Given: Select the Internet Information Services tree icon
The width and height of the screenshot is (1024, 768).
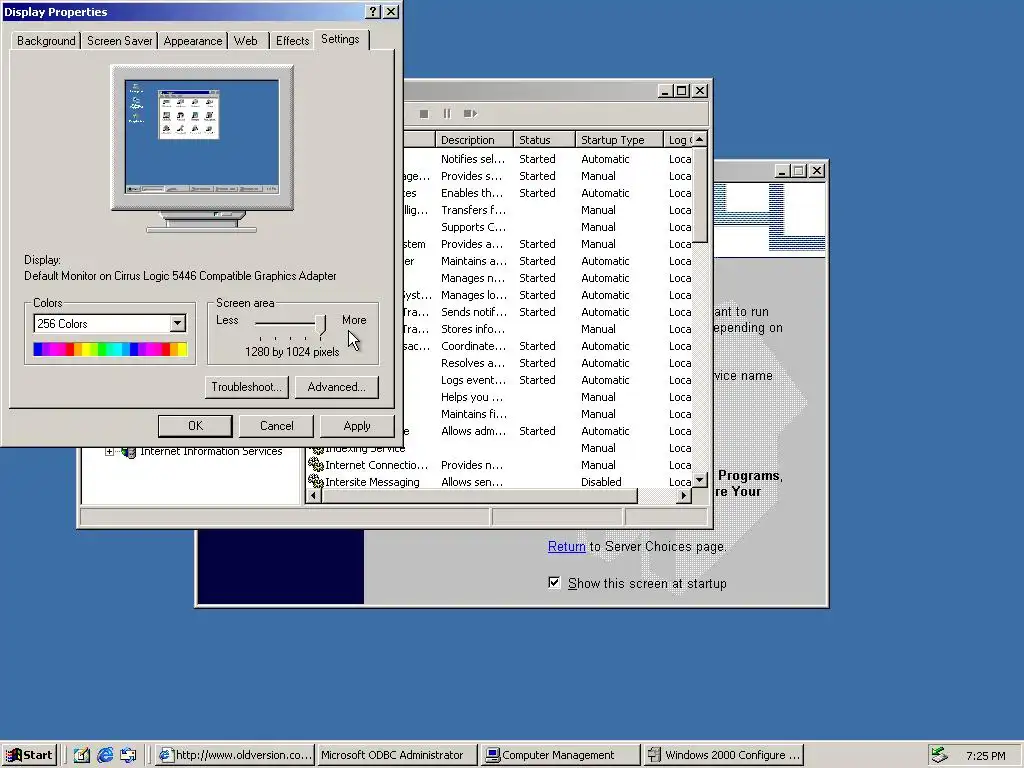Looking at the screenshot, I should pos(129,452).
